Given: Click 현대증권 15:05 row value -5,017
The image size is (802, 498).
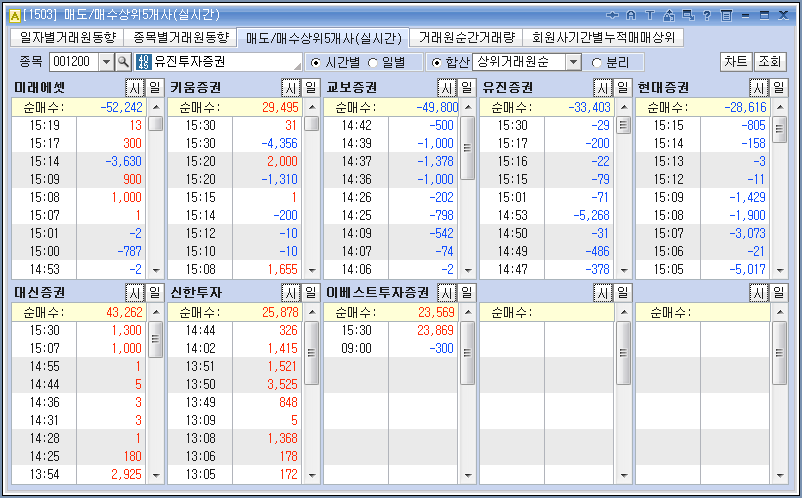Looking at the screenshot, I should click(748, 269).
